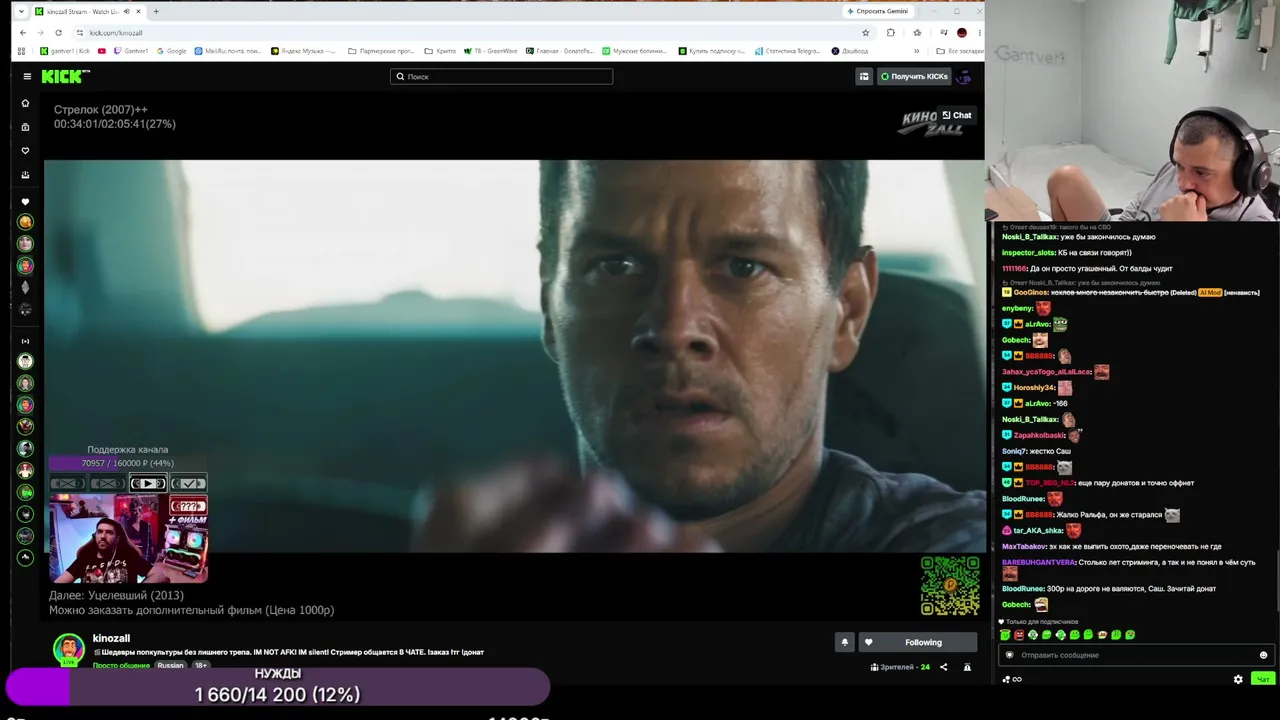
Task: Toggle stream notifications bell
Action: (845, 642)
